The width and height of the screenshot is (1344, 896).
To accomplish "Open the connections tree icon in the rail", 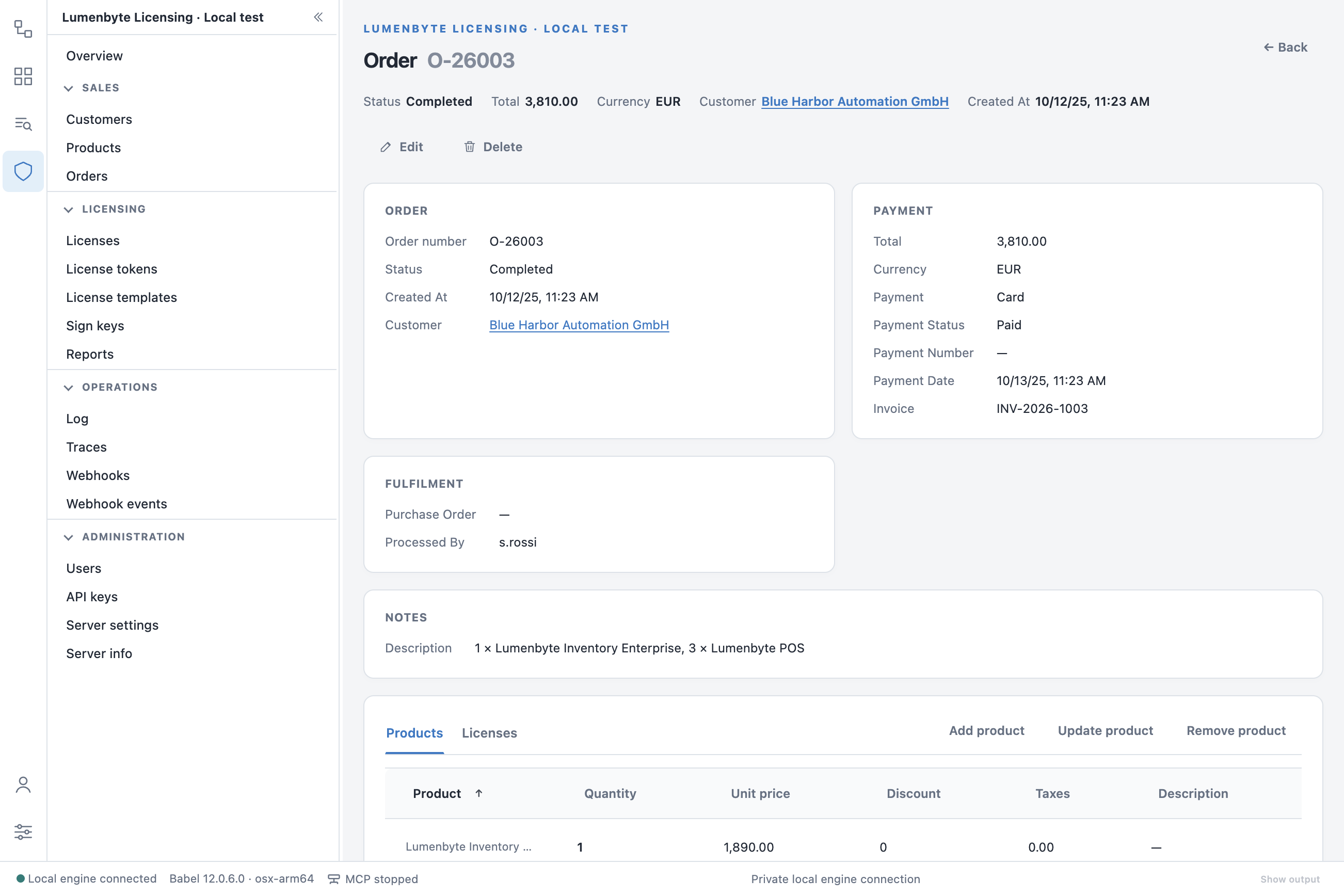I will click(23, 28).
